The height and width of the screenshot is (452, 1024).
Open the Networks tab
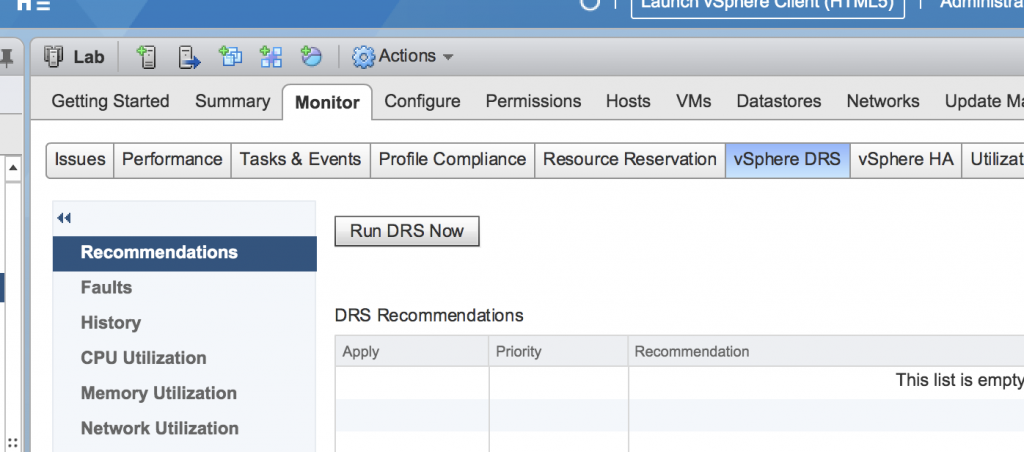pos(883,101)
